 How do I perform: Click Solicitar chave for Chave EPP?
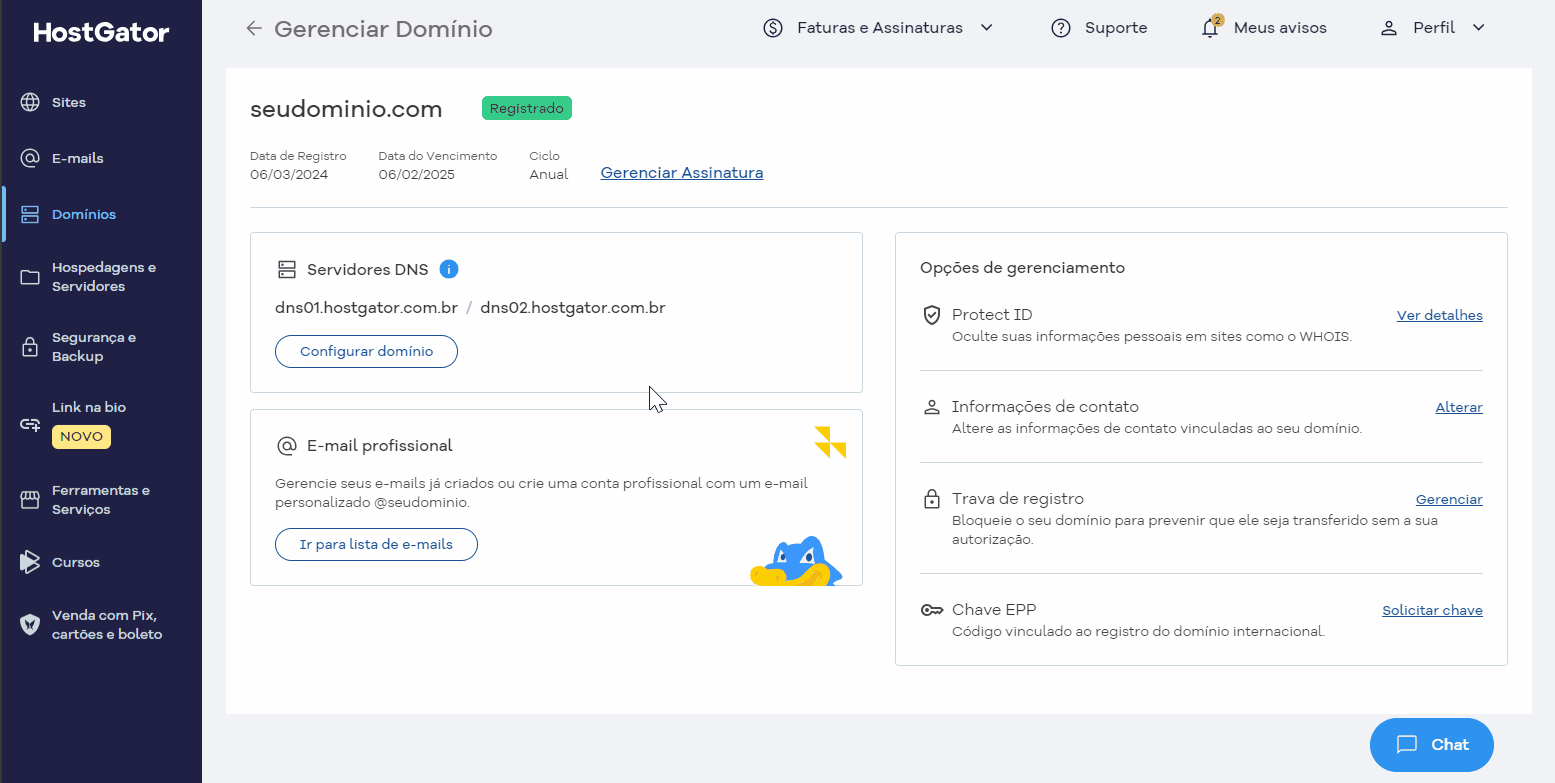click(x=1432, y=610)
